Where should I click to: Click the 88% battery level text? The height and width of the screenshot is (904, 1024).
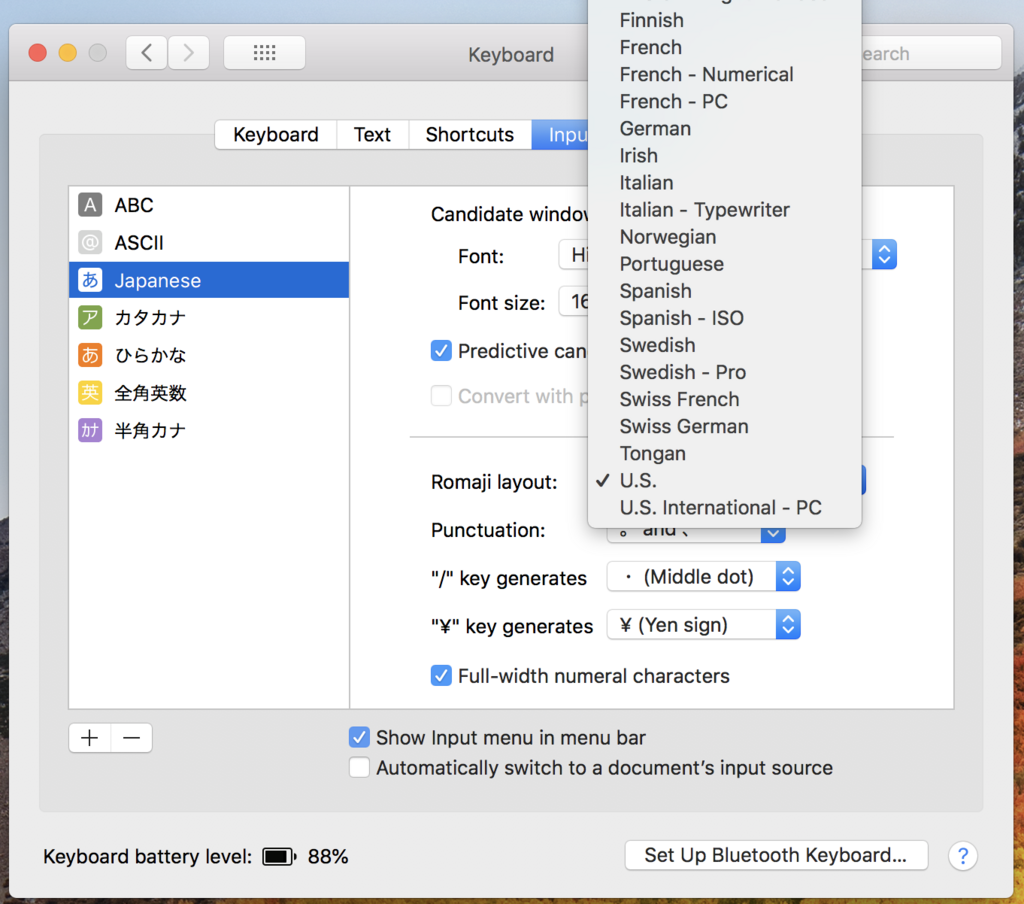coord(328,856)
